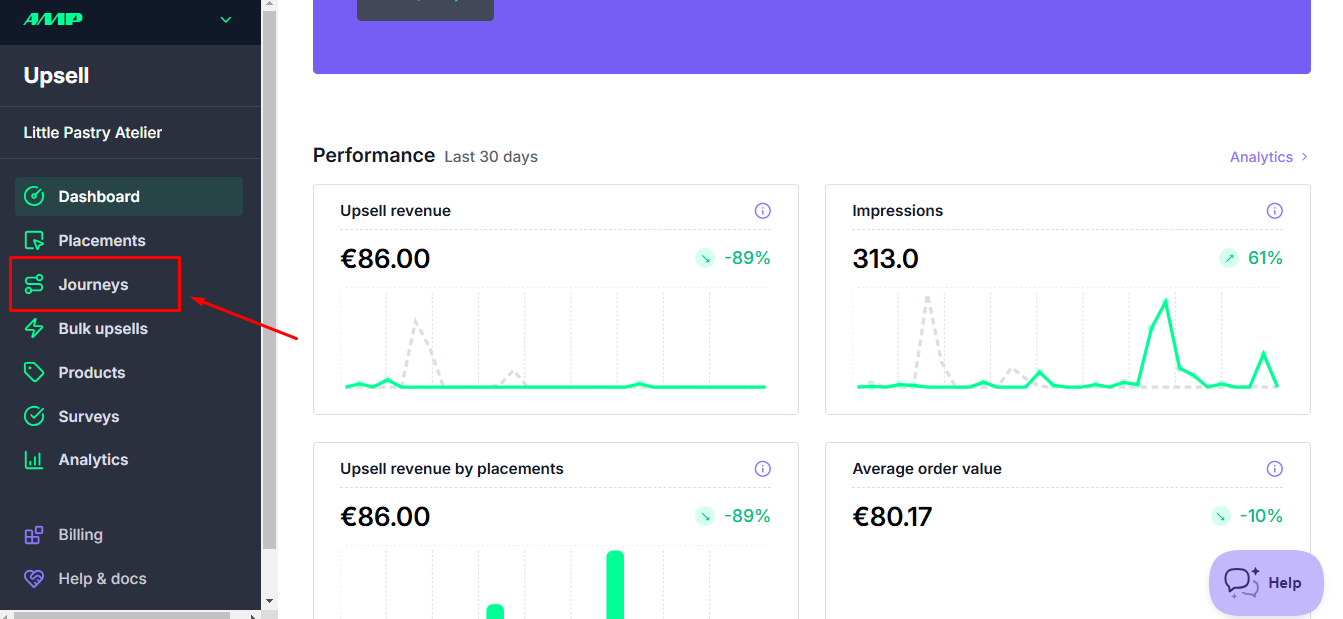Click the -89% trend arrow on revenue by placements

[705, 516]
